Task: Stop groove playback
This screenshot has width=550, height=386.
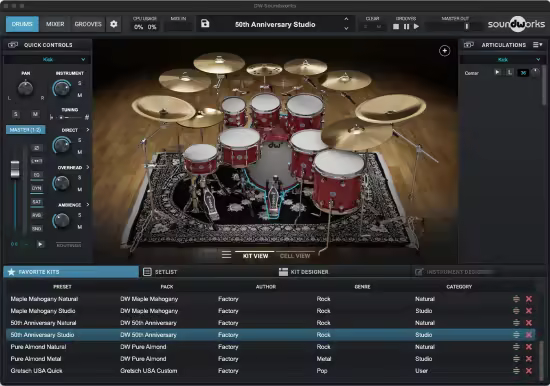Action: pyautogui.click(x=396, y=26)
